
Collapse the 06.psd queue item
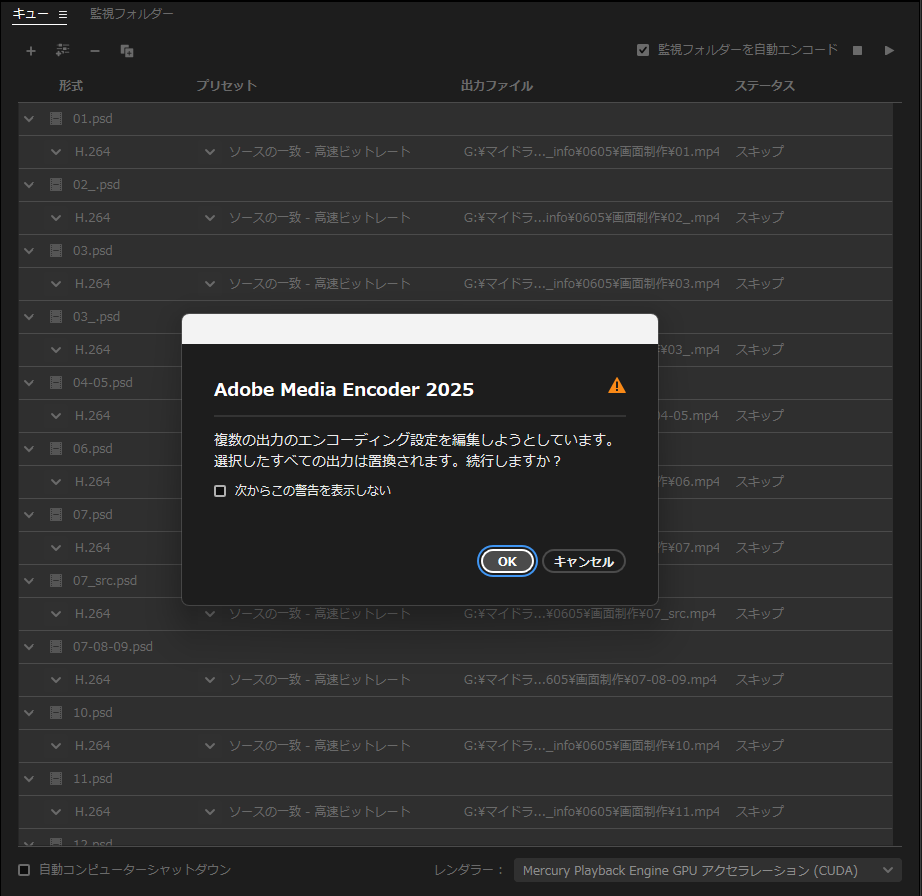tap(29, 449)
